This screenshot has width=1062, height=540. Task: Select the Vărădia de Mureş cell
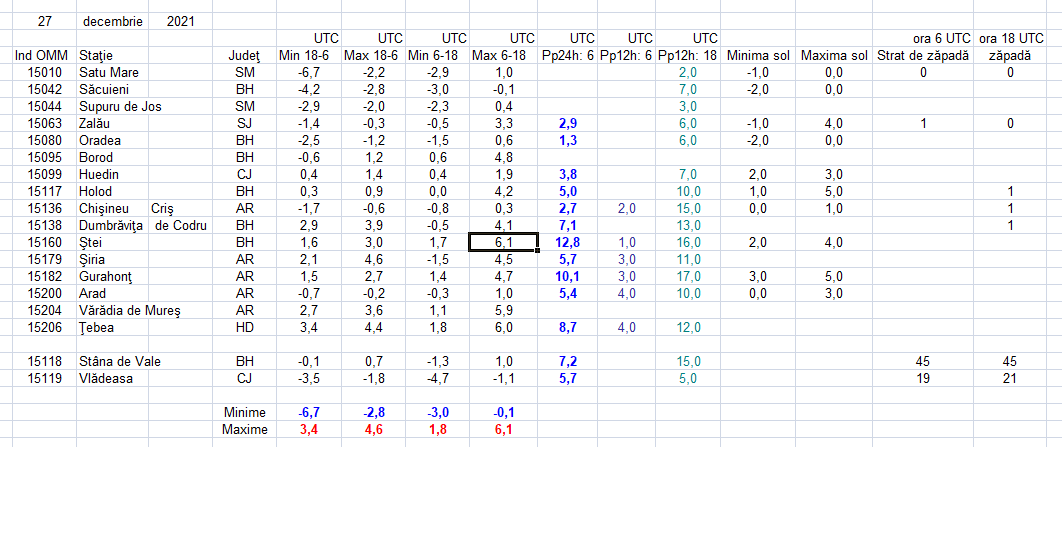point(129,310)
